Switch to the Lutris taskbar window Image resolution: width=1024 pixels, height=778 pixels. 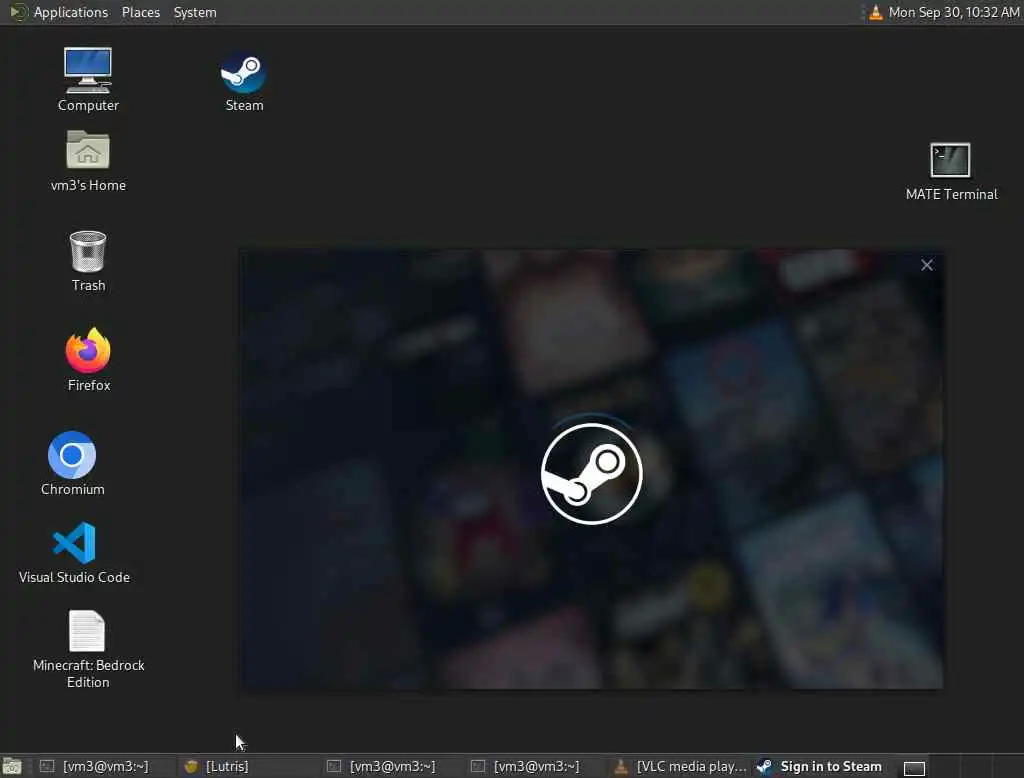[248, 766]
